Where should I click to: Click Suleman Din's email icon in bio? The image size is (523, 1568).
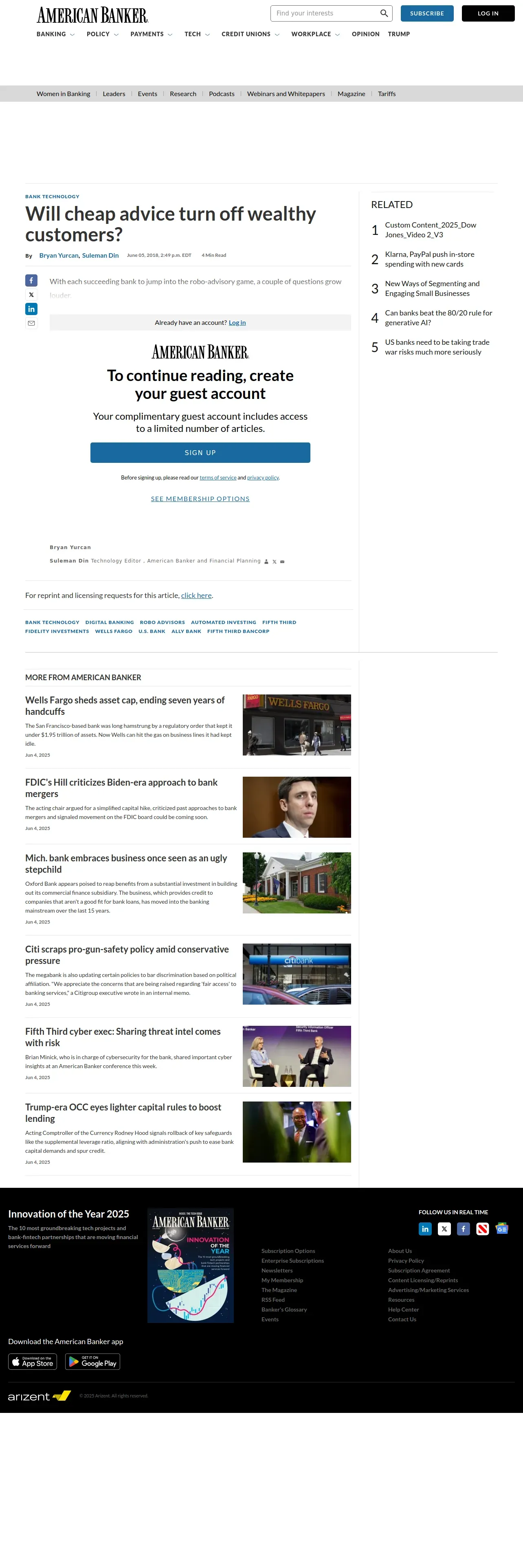point(282,562)
